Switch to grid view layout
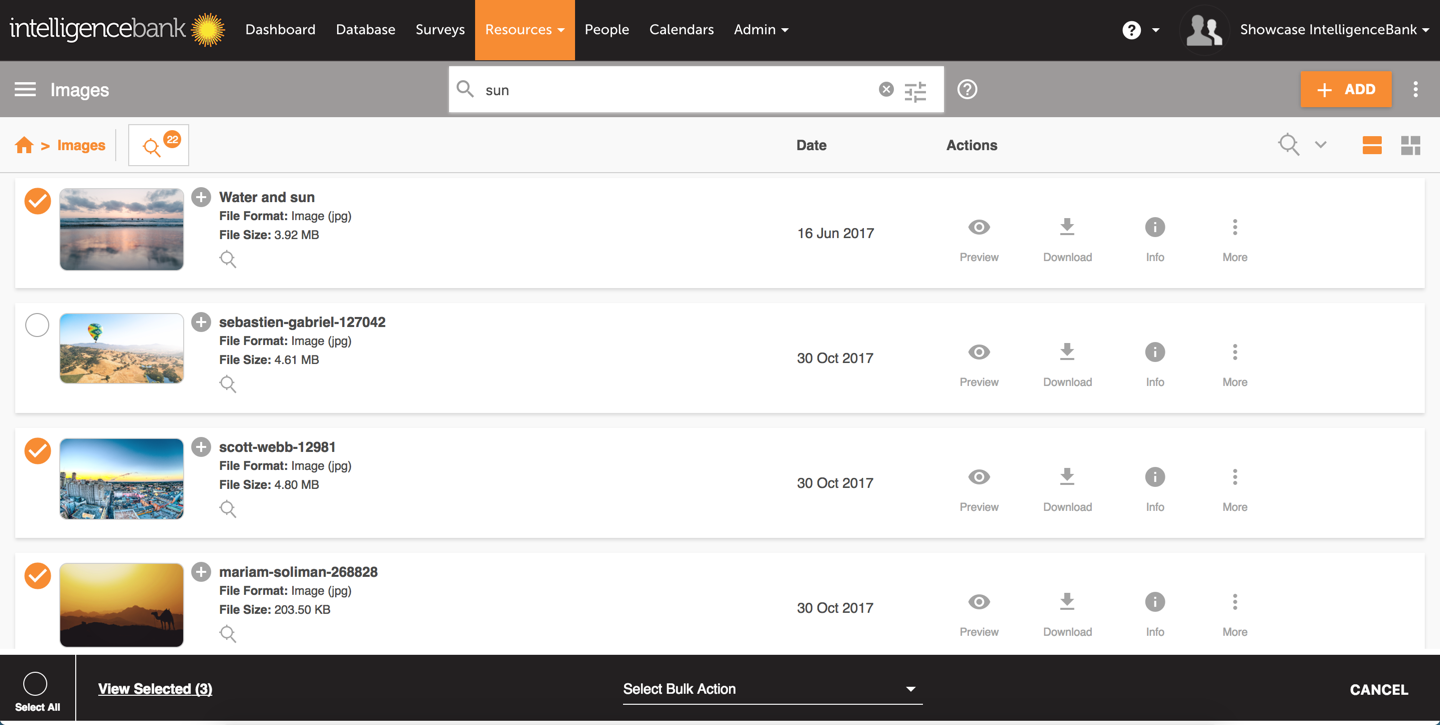The image size is (1440, 725). click(1410, 146)
